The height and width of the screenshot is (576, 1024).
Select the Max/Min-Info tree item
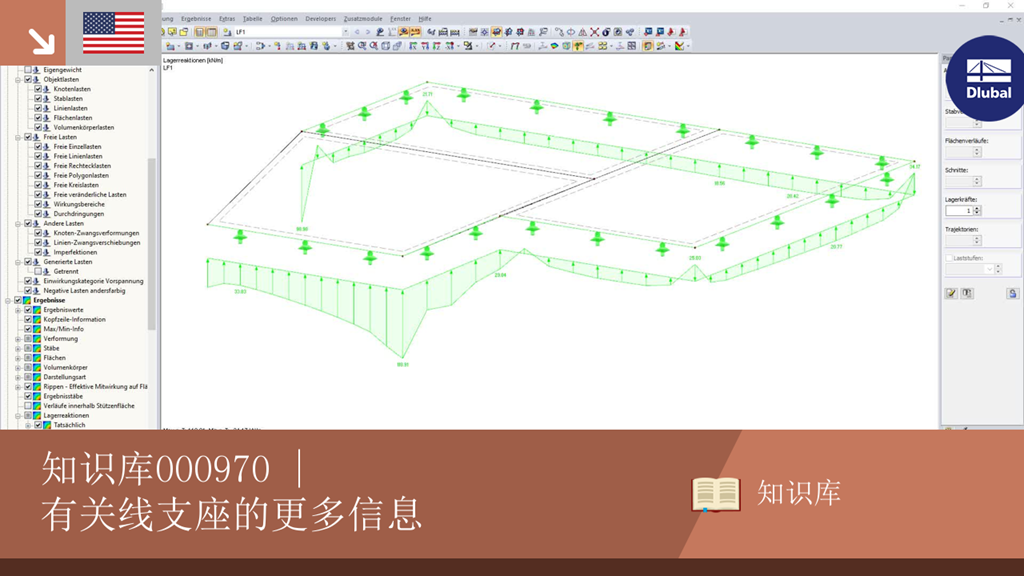(63, 329)
